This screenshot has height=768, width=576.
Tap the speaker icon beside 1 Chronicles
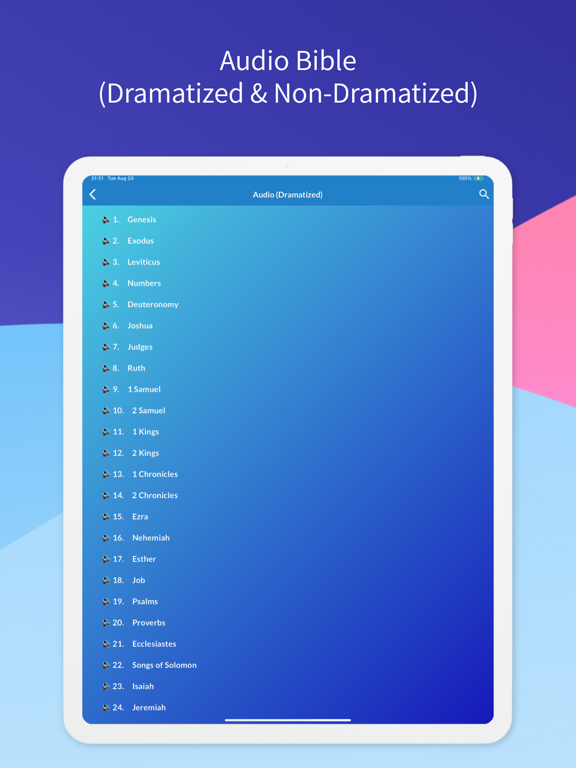point(105,475)
